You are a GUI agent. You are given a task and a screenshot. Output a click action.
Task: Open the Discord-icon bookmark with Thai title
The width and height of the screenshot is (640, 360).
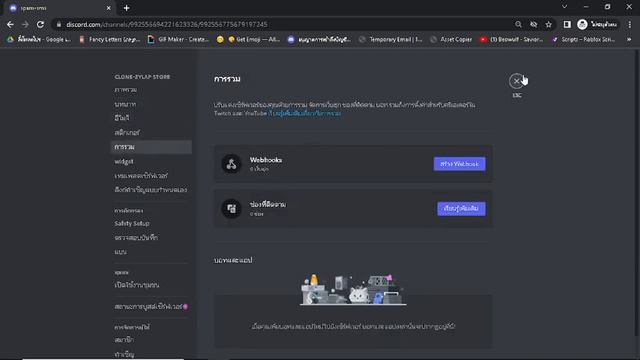[x=319, y=40]
